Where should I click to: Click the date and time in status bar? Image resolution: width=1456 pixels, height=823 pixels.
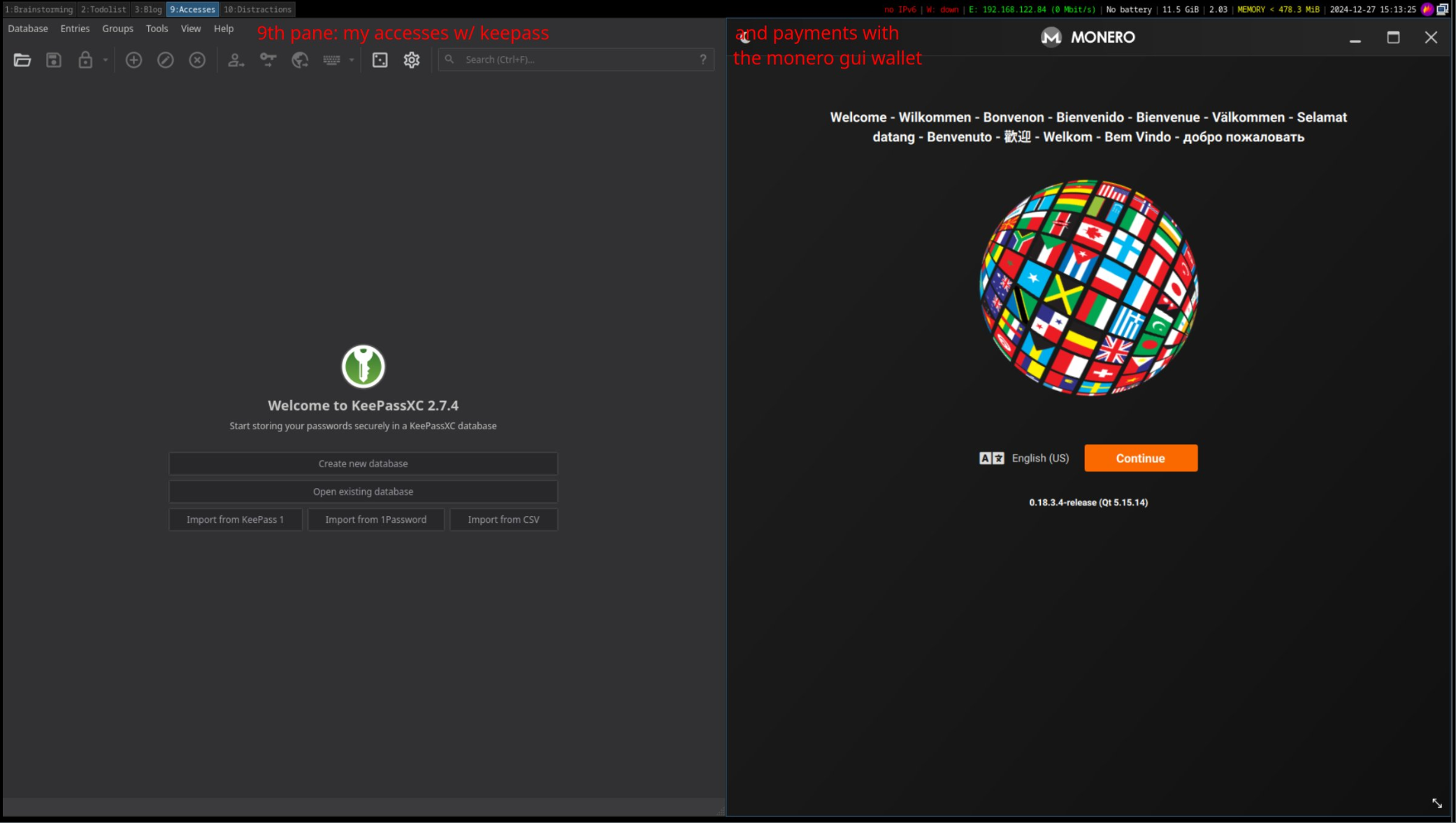click(1373, 9)
